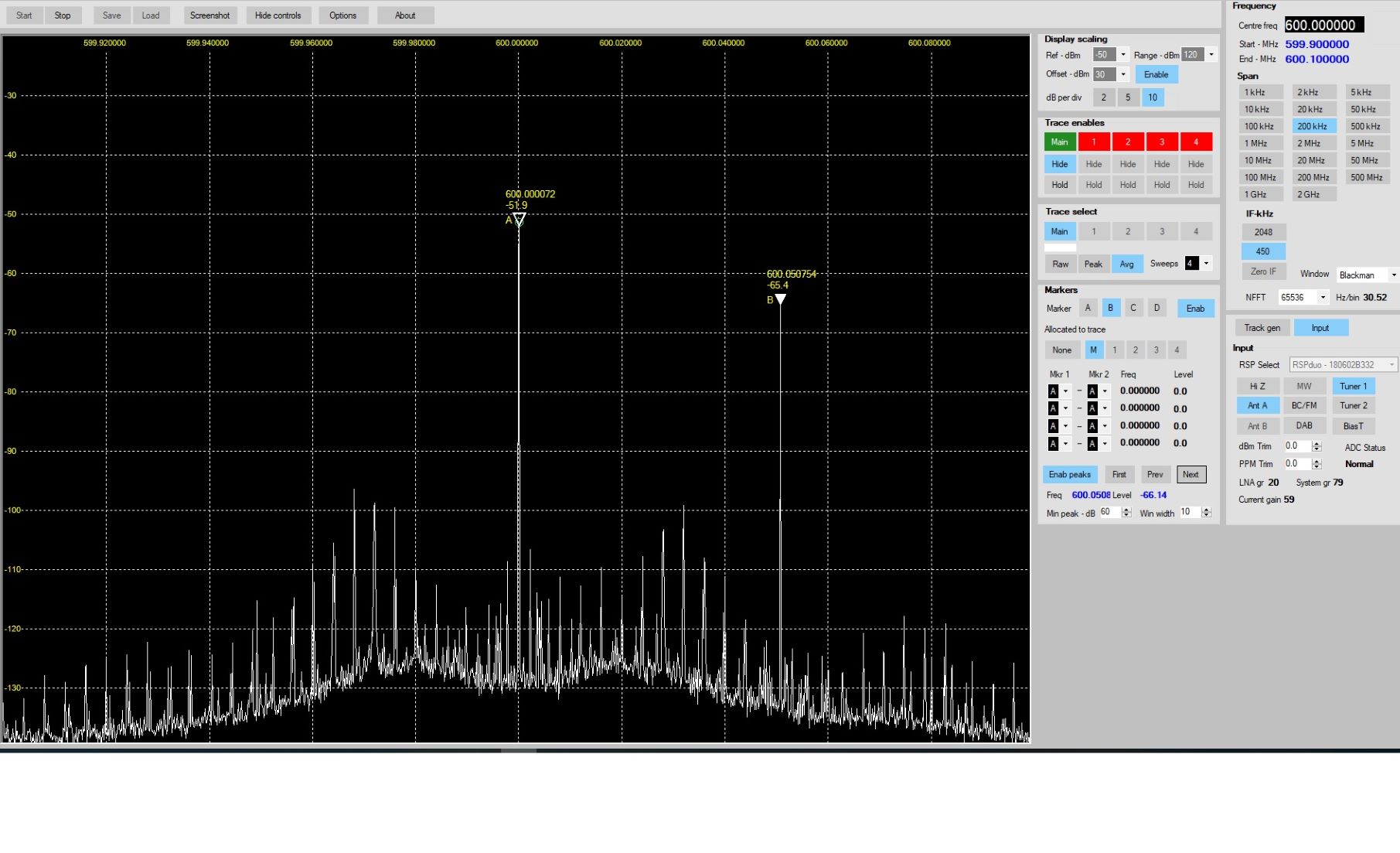Select marker C
Screen dimensions: 1400x853
pos(1133,308)
